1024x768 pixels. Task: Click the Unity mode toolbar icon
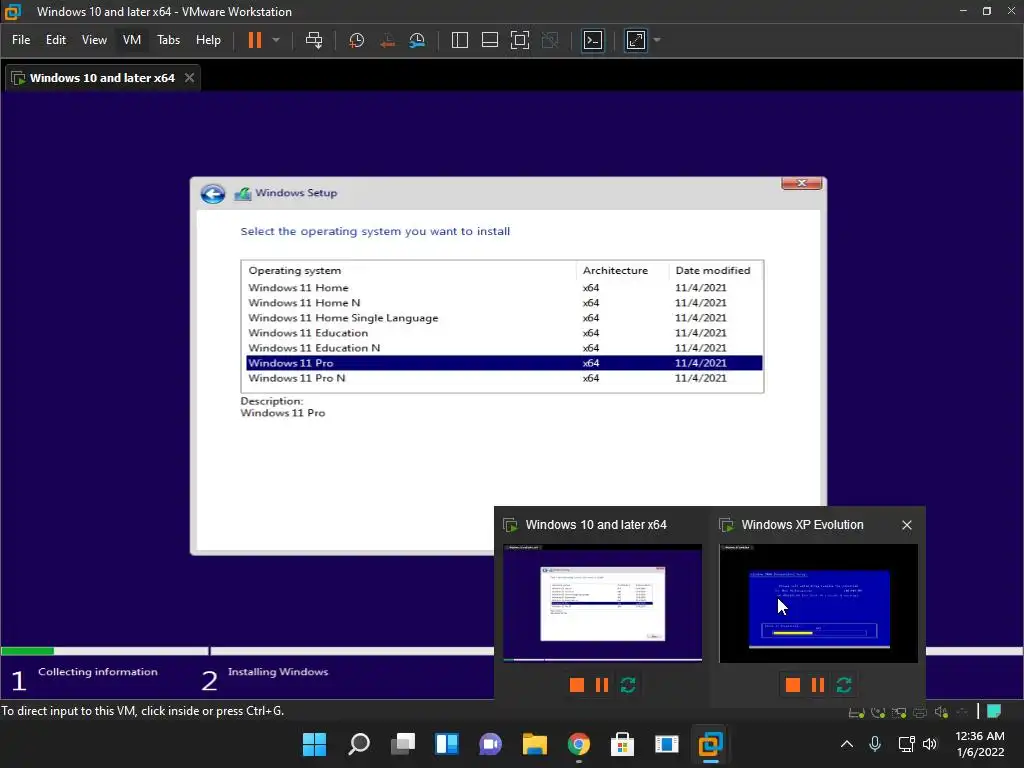[x=551, y=40]
